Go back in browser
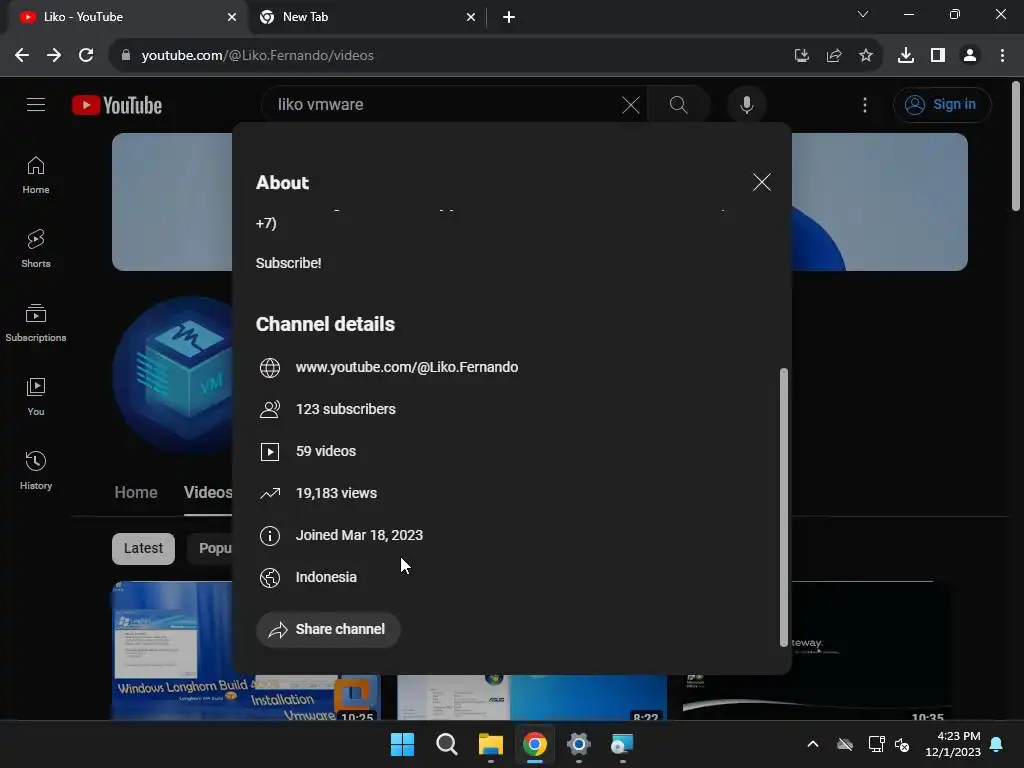The width and height of the screenshot is (1024, 768). (22, 56)
